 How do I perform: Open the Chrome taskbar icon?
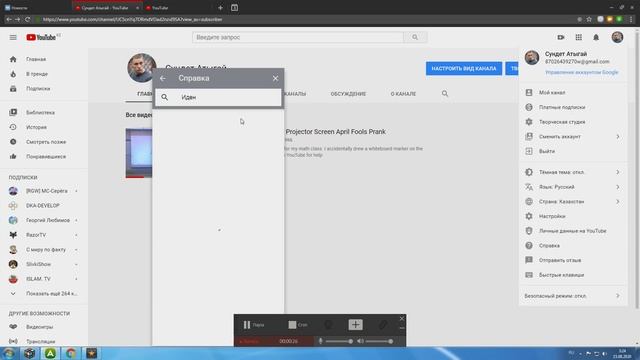tap(71, 353)
